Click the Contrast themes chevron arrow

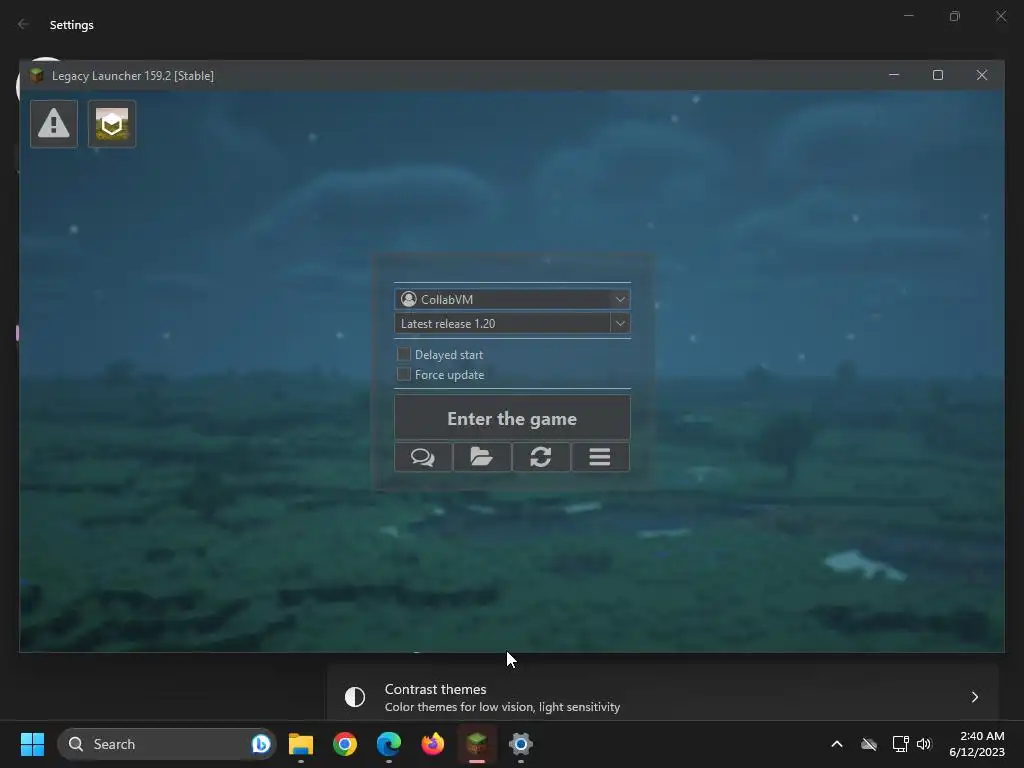point(974,697)
